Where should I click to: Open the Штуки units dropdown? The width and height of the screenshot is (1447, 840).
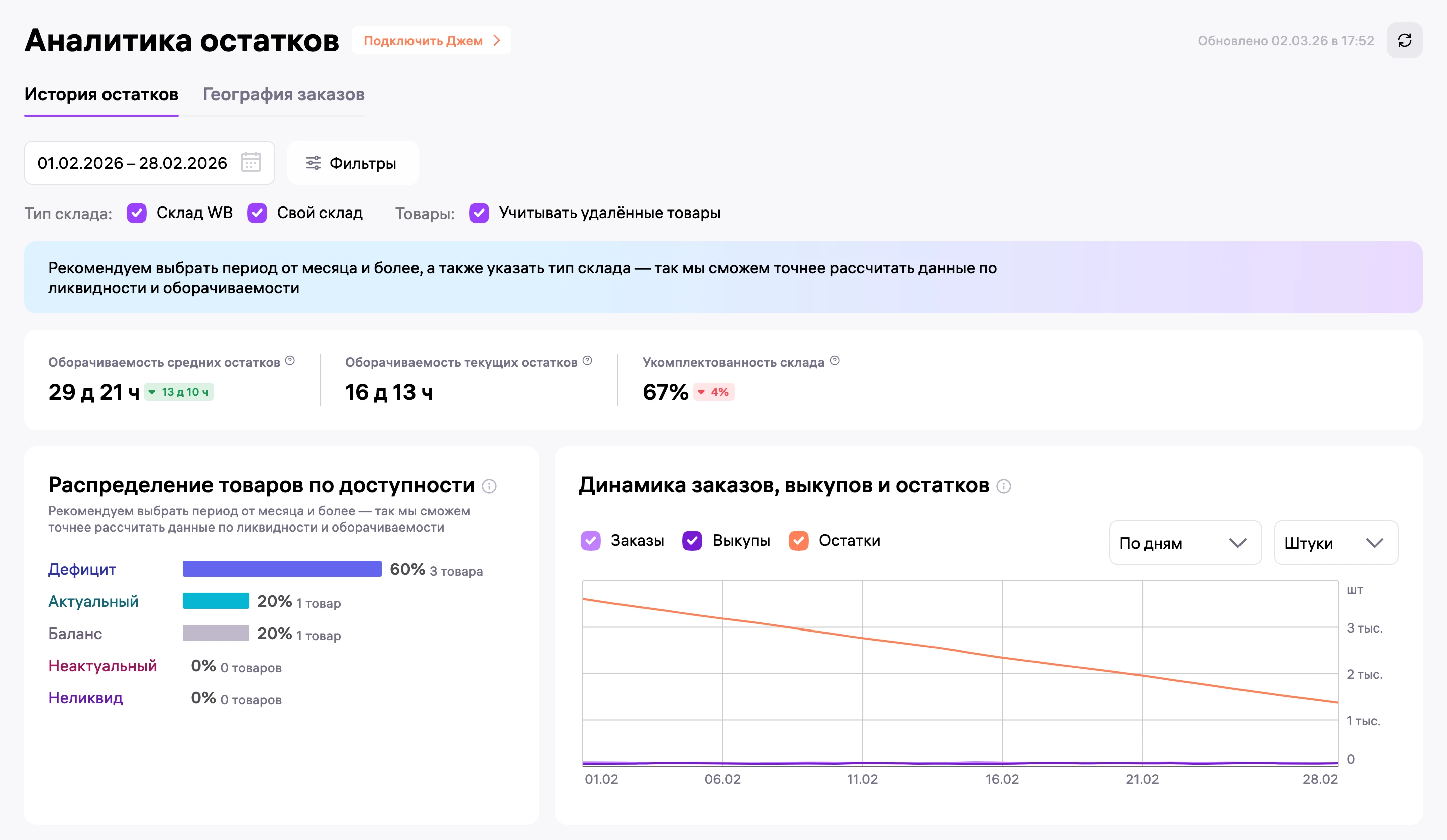tap(1335, 543)
